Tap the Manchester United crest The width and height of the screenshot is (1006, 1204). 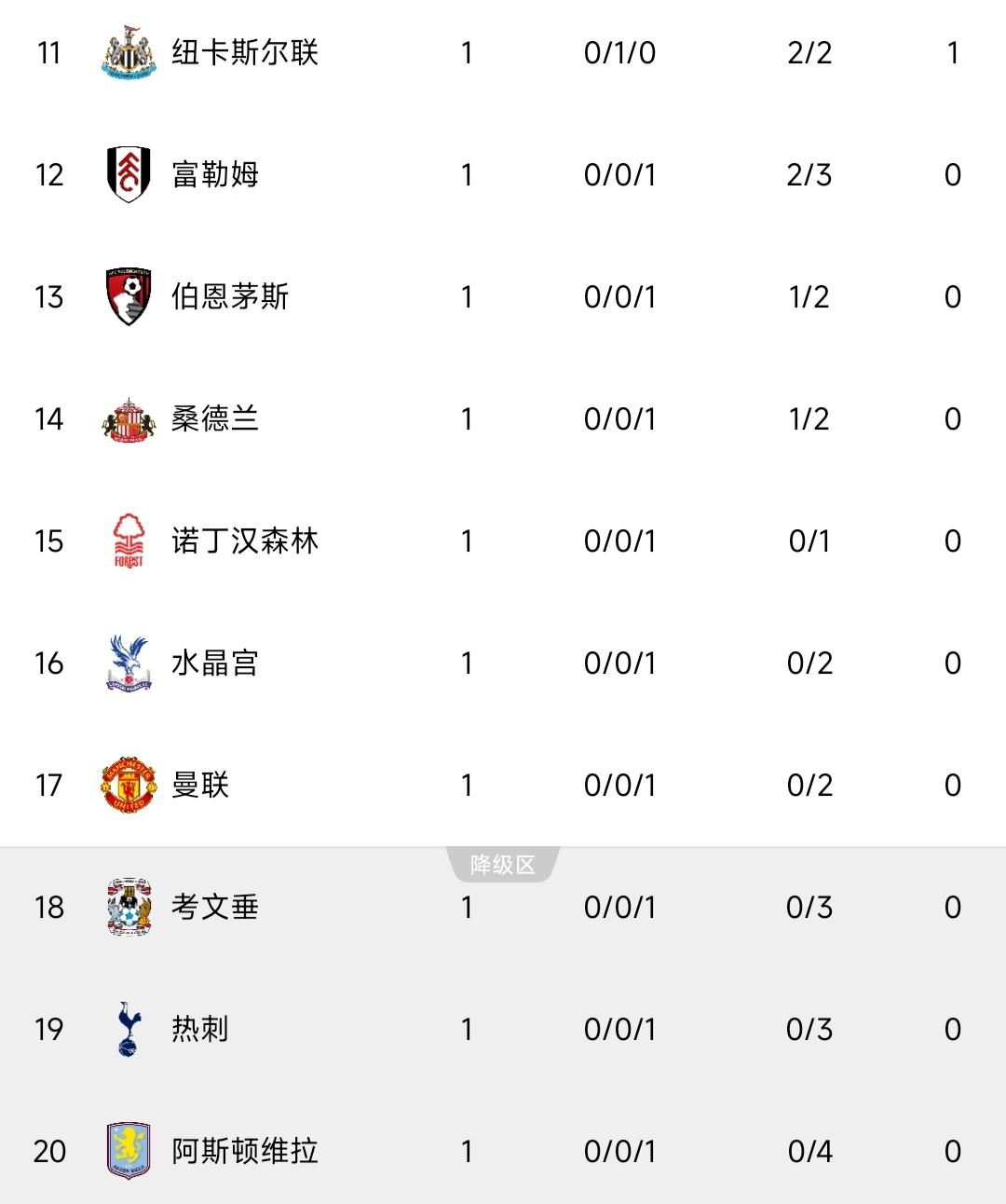point(129,785)
